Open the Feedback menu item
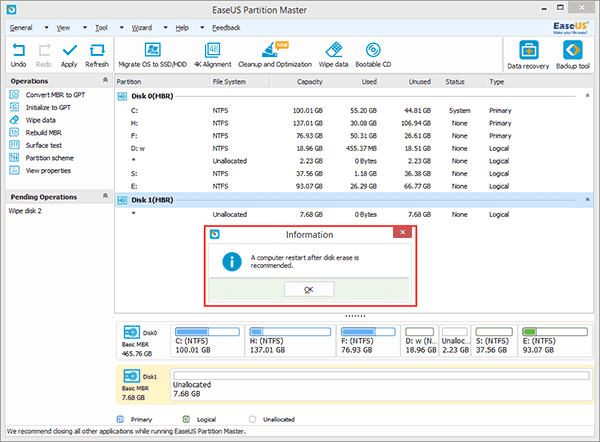The height and width of the screenshot is (442, 600). click(226, 28)
